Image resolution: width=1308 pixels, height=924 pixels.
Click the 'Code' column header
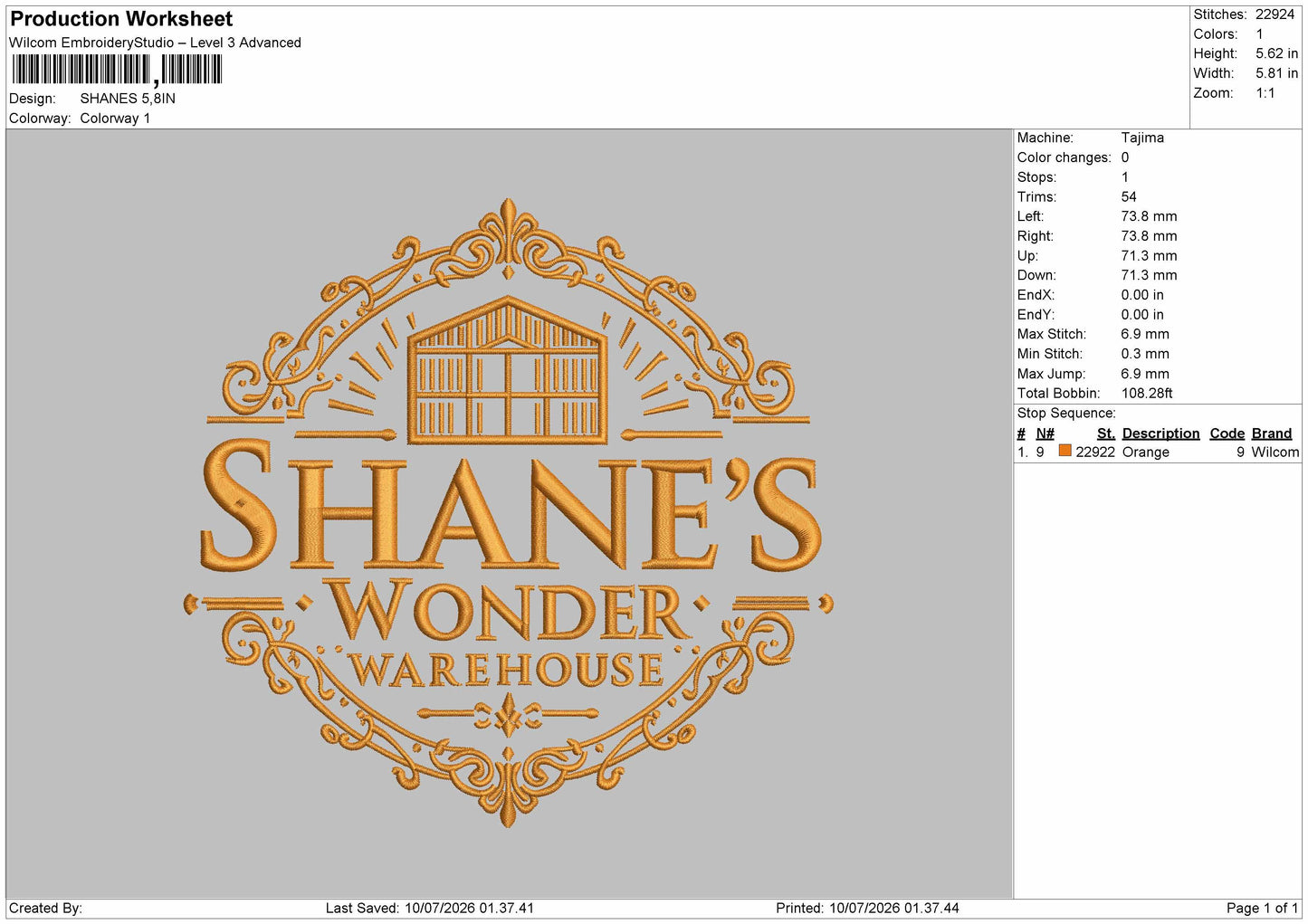pos(1227,433)
